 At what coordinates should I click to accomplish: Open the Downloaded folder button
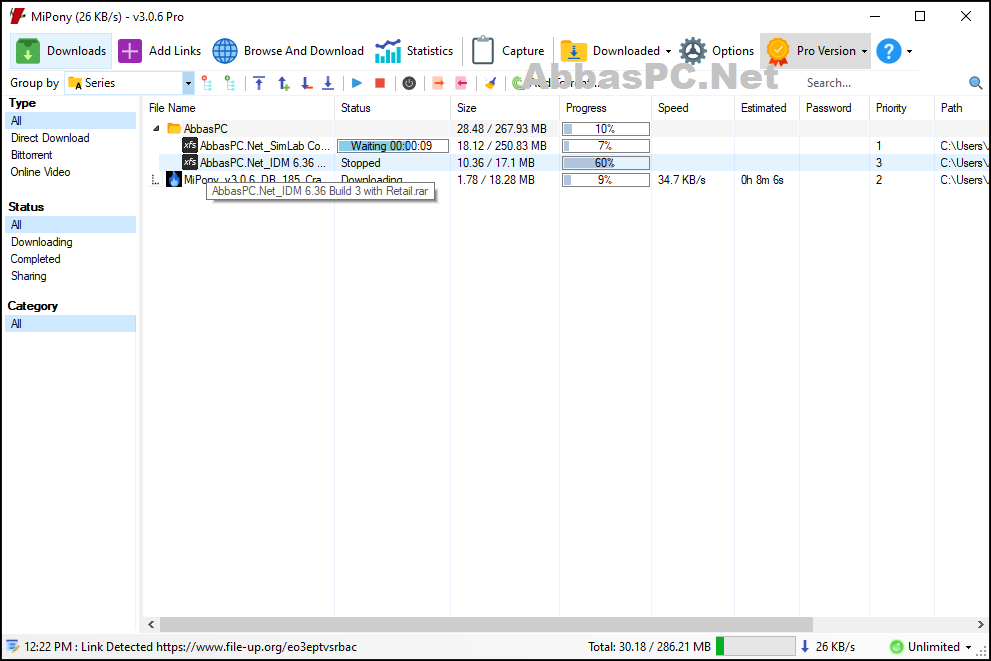coord(609,51)
